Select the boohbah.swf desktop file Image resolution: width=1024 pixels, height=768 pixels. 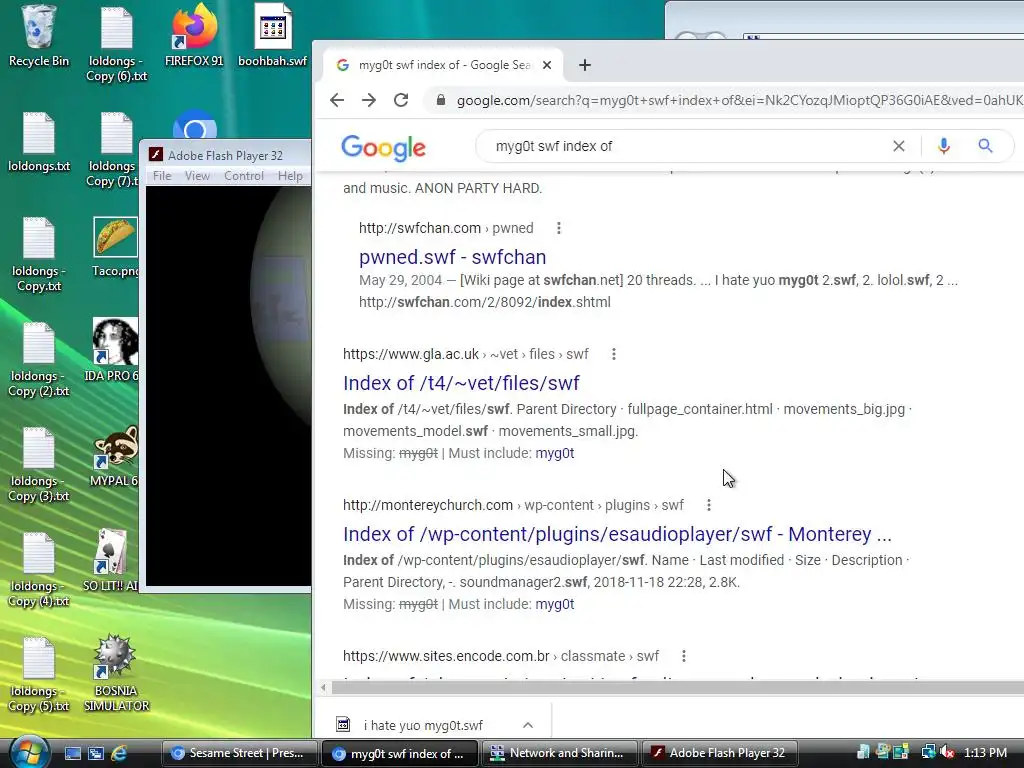pos(272,37)
